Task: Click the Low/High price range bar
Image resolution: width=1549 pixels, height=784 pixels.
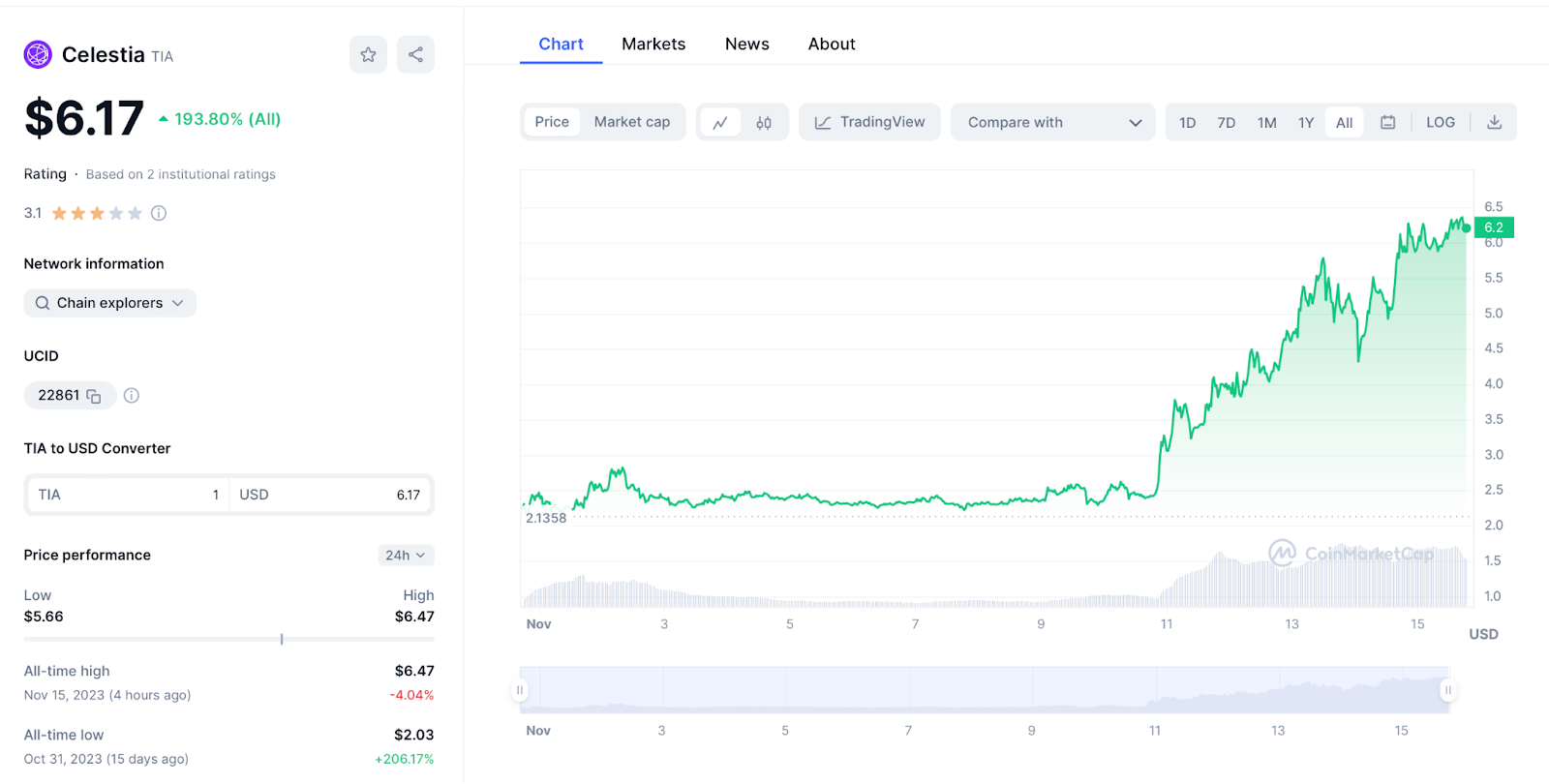Action: click(229, 639)
